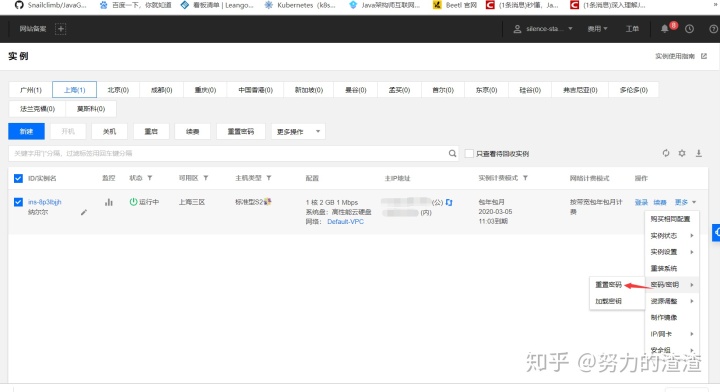720x392 pixels.
Task: Expand the 实例状态 submenu
Action: point(672,235)
